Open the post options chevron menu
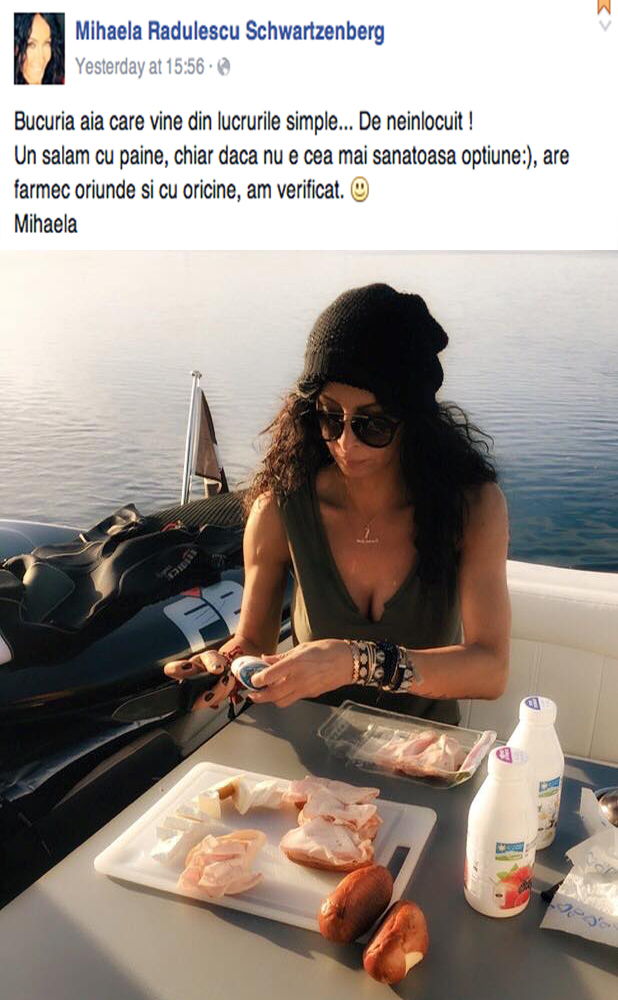Viewport: 618px width, 1000px height. [x=605, y=26]
